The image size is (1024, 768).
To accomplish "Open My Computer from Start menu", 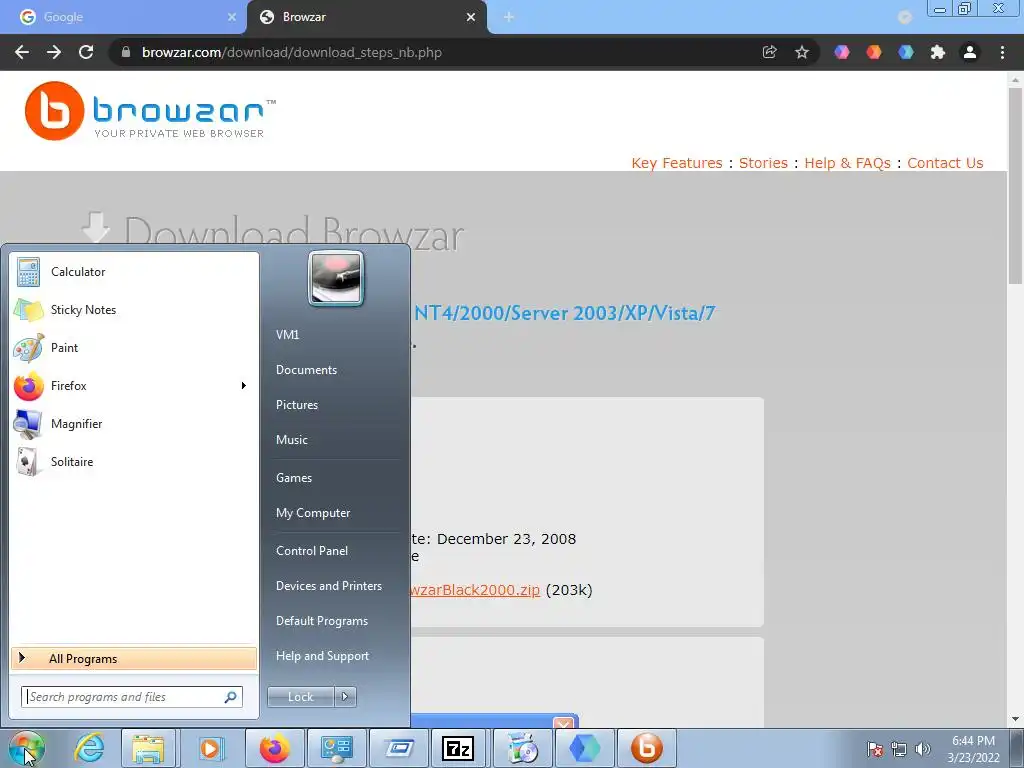I will [x=313, y=513].
